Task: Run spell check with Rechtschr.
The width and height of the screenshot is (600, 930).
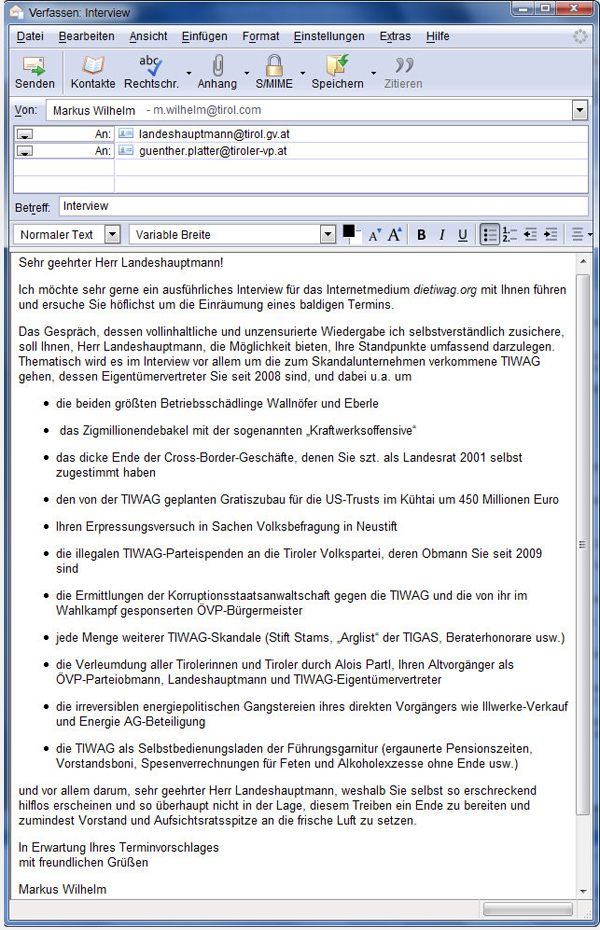Action: pyautogui.click(x=151, y=72)
